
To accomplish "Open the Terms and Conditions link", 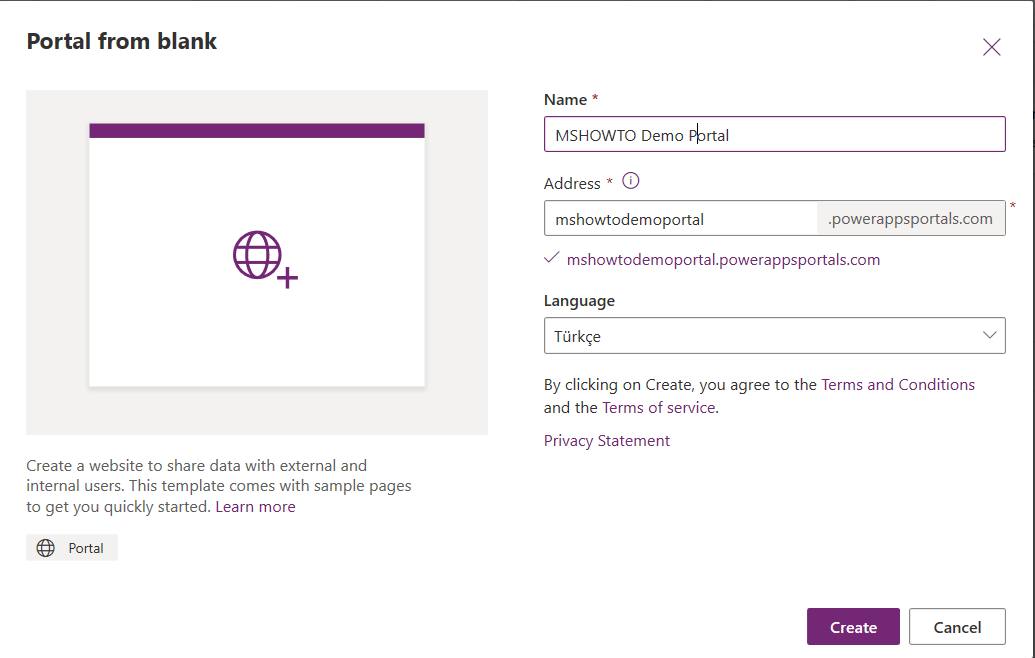I will (898, 385).
